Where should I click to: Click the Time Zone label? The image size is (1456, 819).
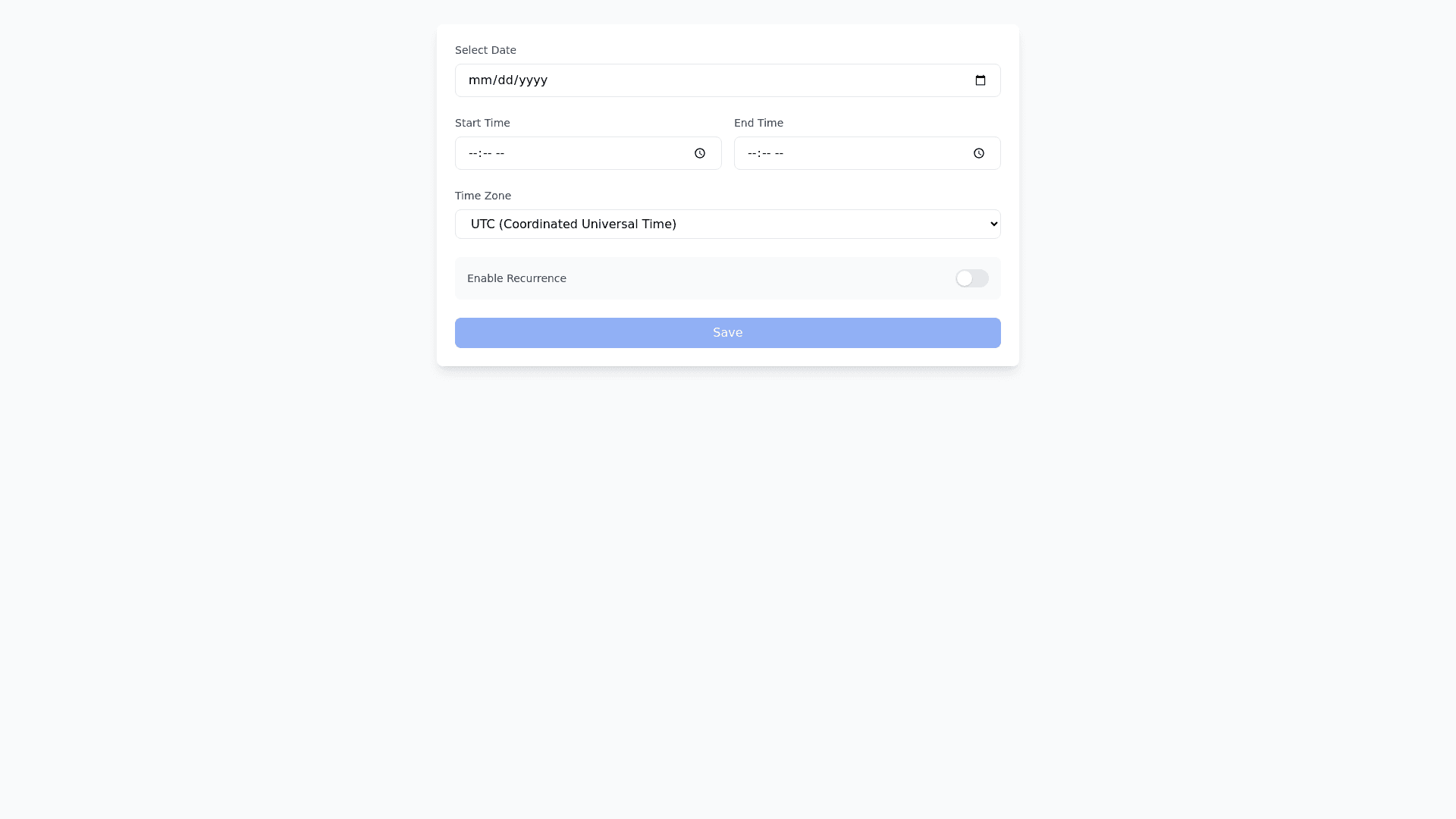(483, 196)
